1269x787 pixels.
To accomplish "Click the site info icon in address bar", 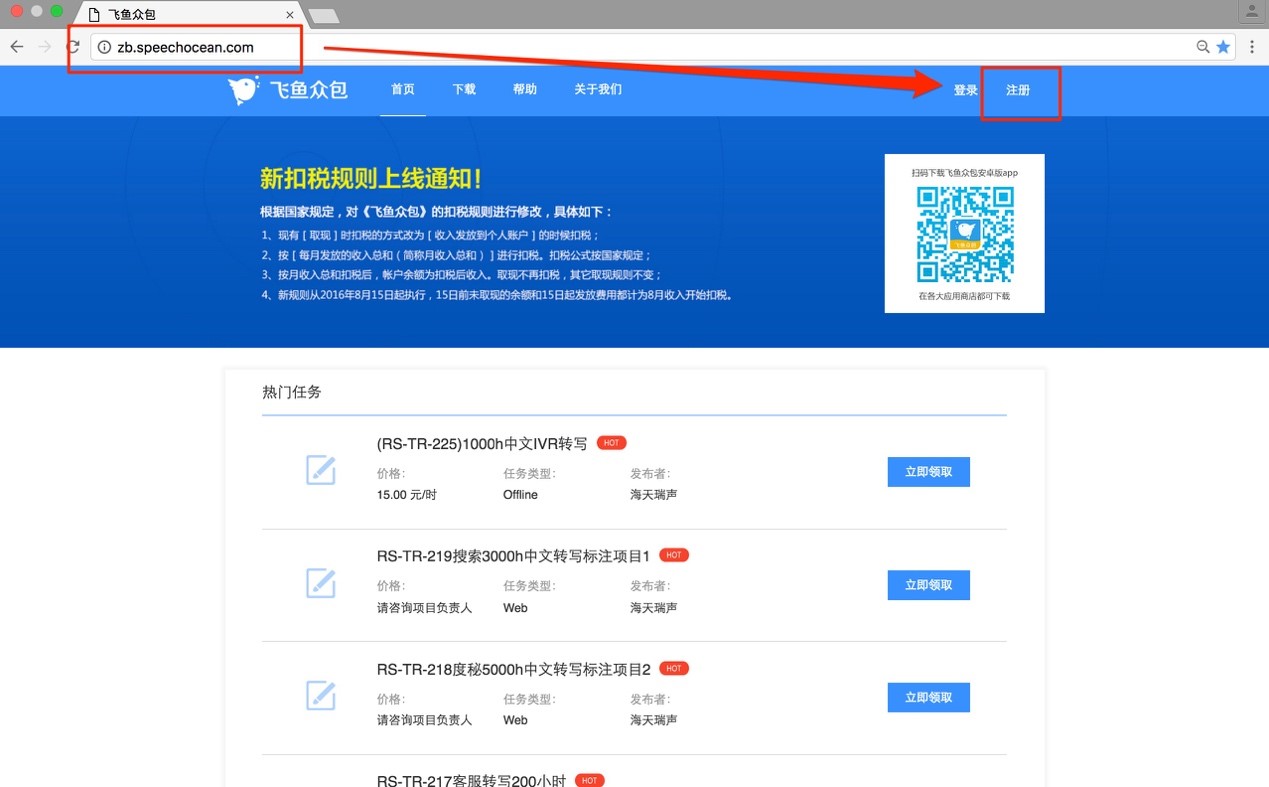I will 104,47.
